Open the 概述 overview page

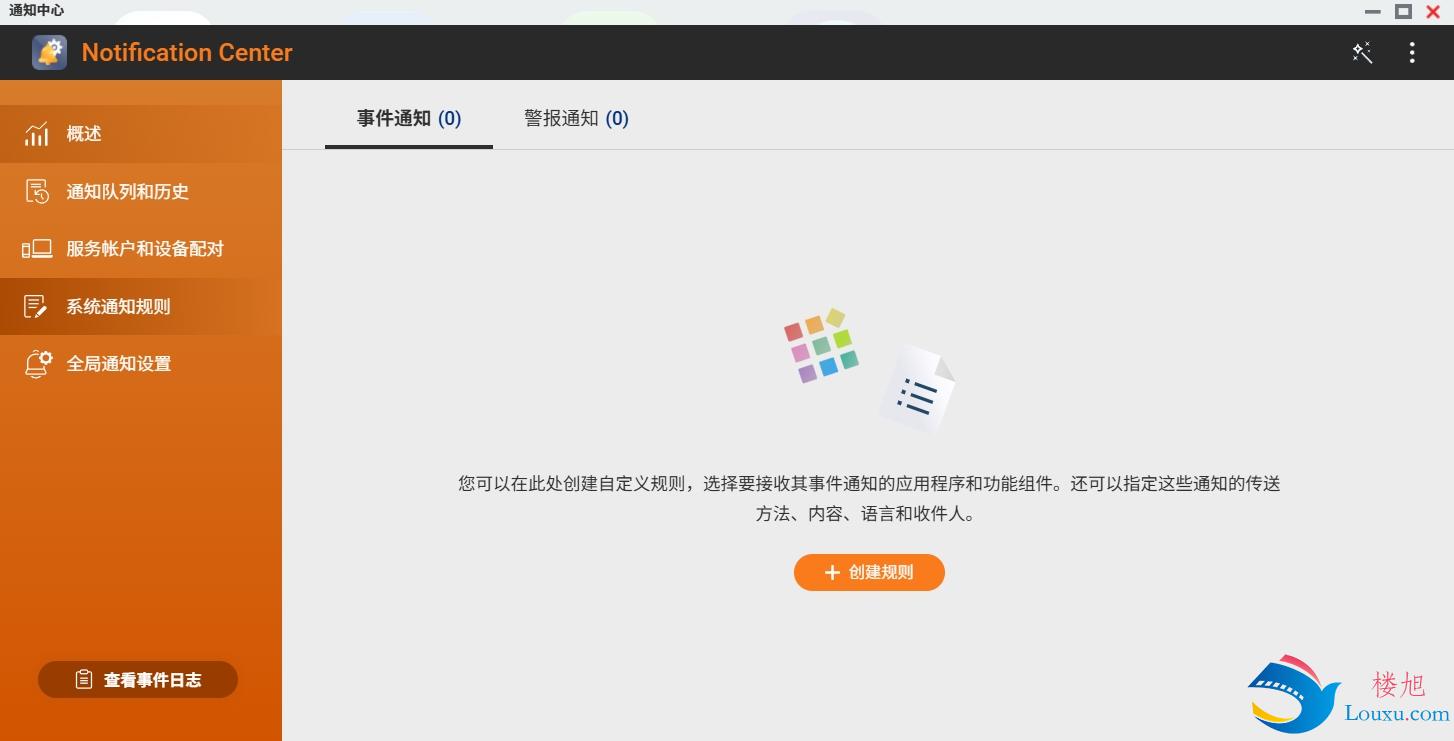click(x=141, y=134)
